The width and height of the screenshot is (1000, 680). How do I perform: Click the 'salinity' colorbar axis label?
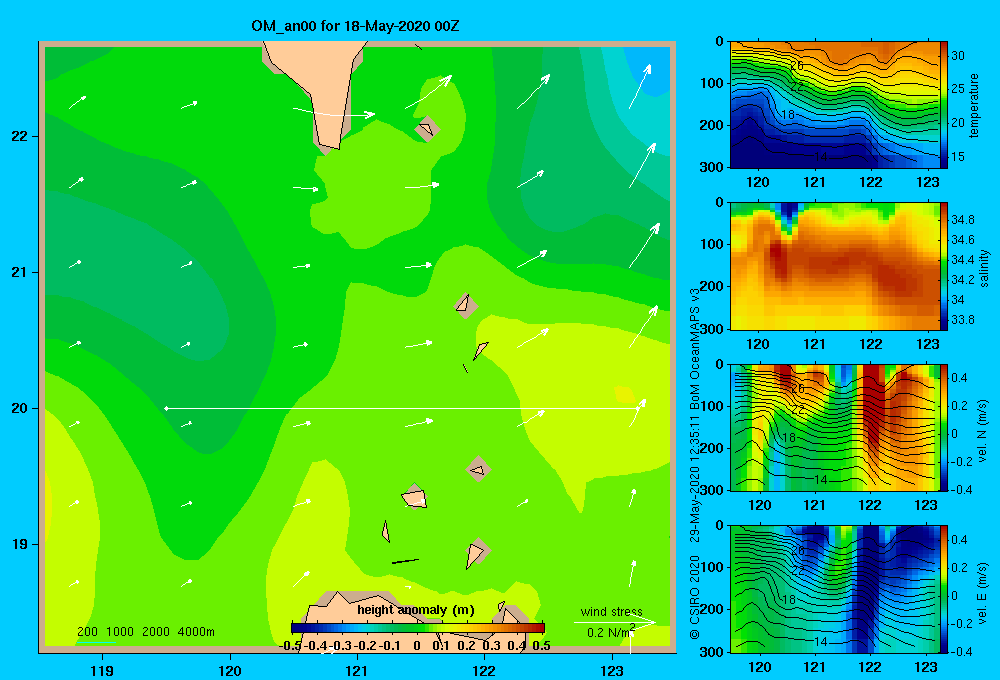click(984, 268)
